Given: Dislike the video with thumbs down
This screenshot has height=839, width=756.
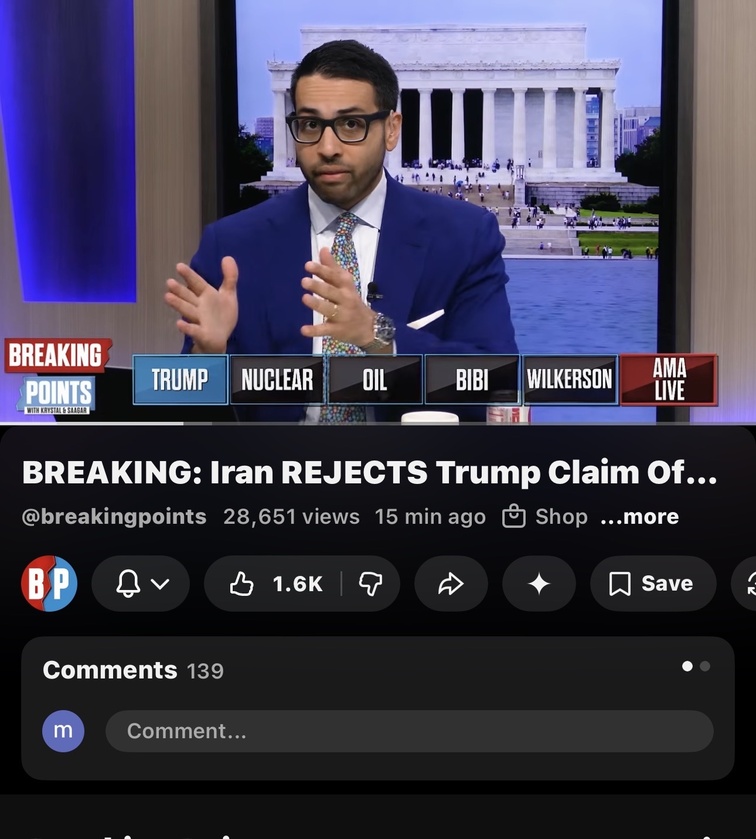Looking at the screenshot, I should (x=371, y=584).
